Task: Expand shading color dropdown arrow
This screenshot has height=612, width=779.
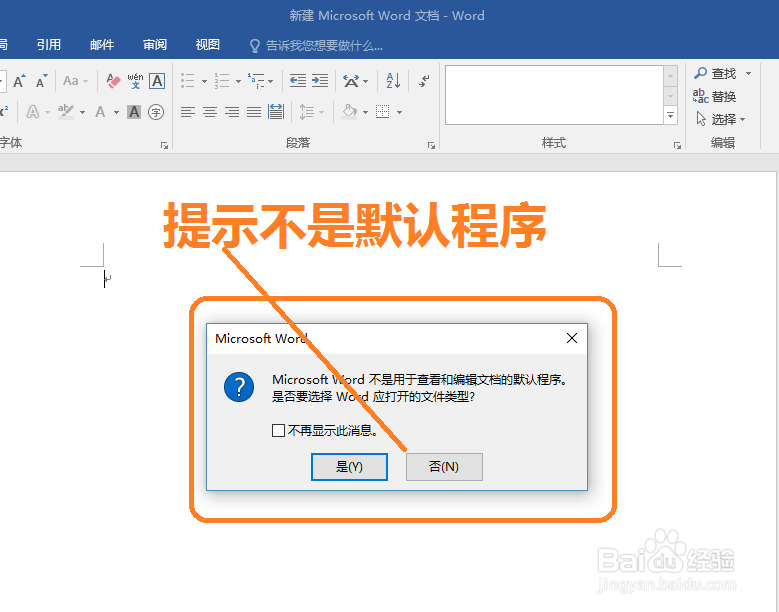Action: tap(365, 112)
